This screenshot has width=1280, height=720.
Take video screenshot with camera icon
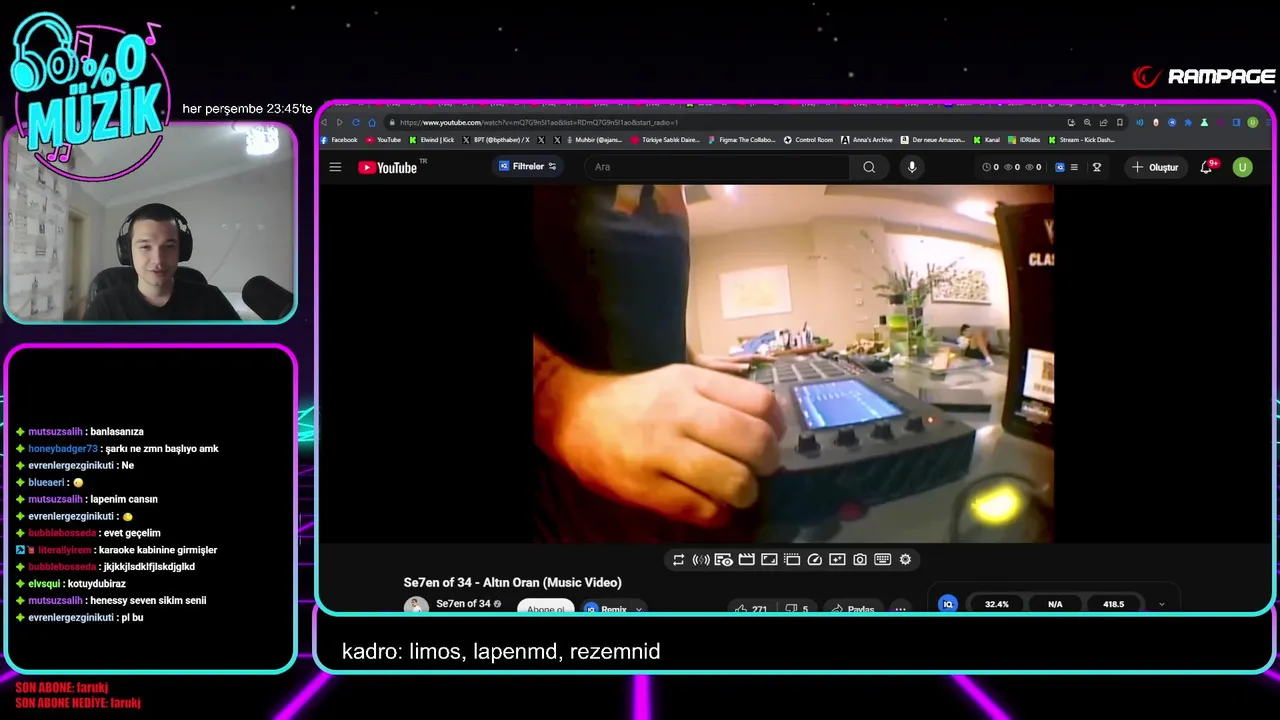click(x=860, y=560)
